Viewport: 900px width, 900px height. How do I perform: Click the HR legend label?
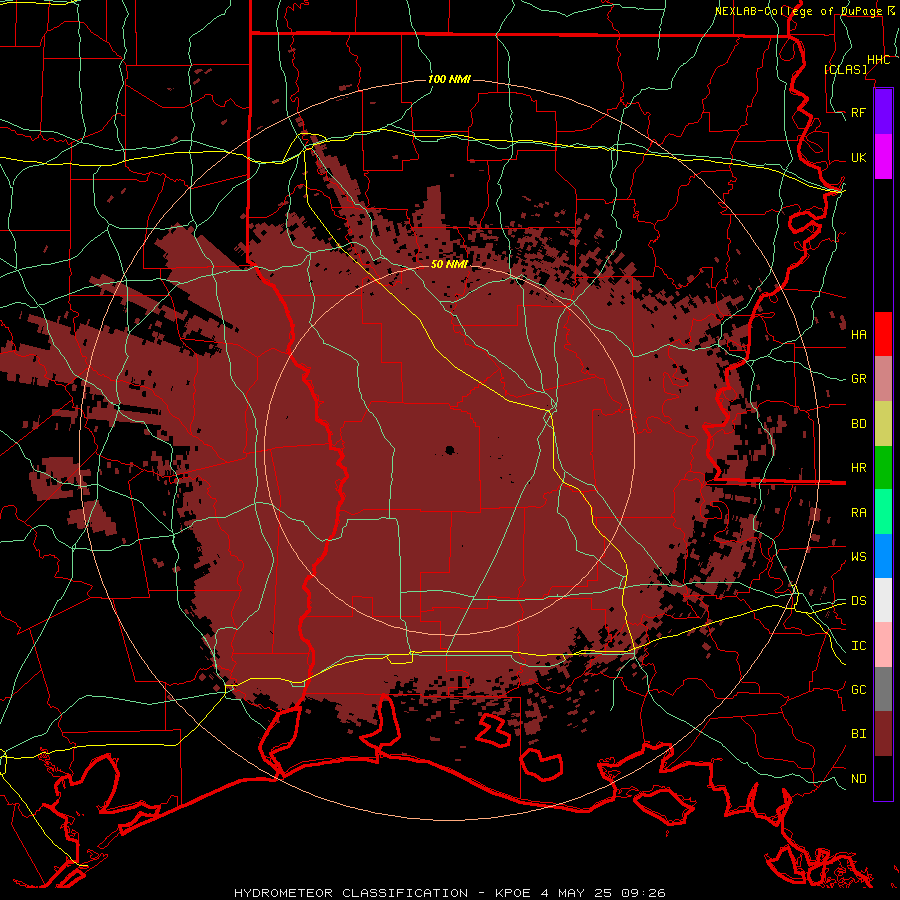tap(858, 468)
